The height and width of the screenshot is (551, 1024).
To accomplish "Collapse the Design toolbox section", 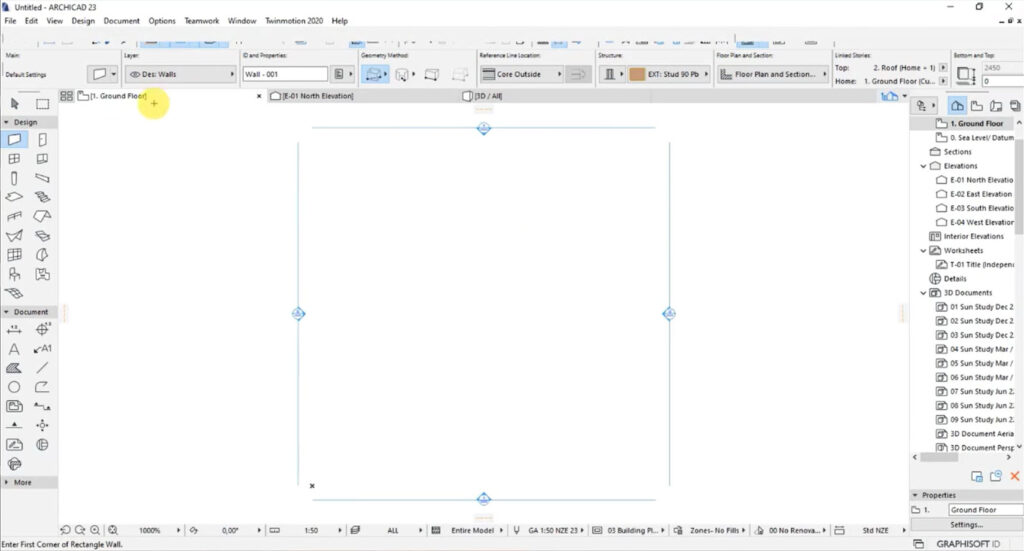I will click(x=6, y=122).
